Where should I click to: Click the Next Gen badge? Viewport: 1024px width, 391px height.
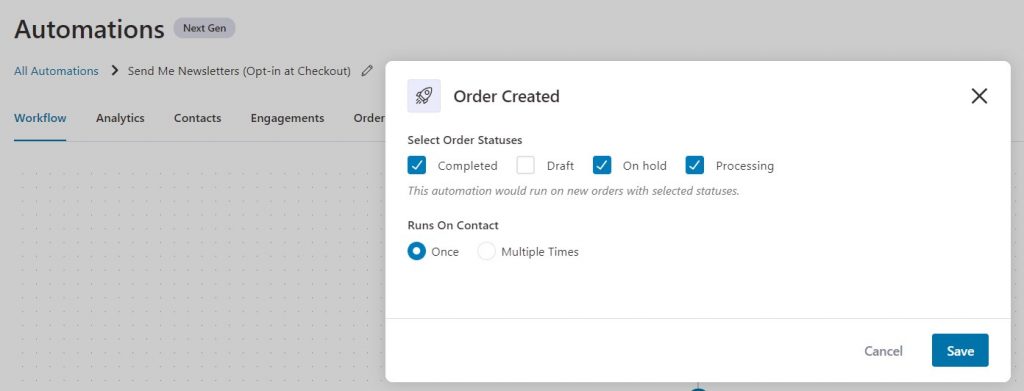pyautogui.click(x=204, y=28)
